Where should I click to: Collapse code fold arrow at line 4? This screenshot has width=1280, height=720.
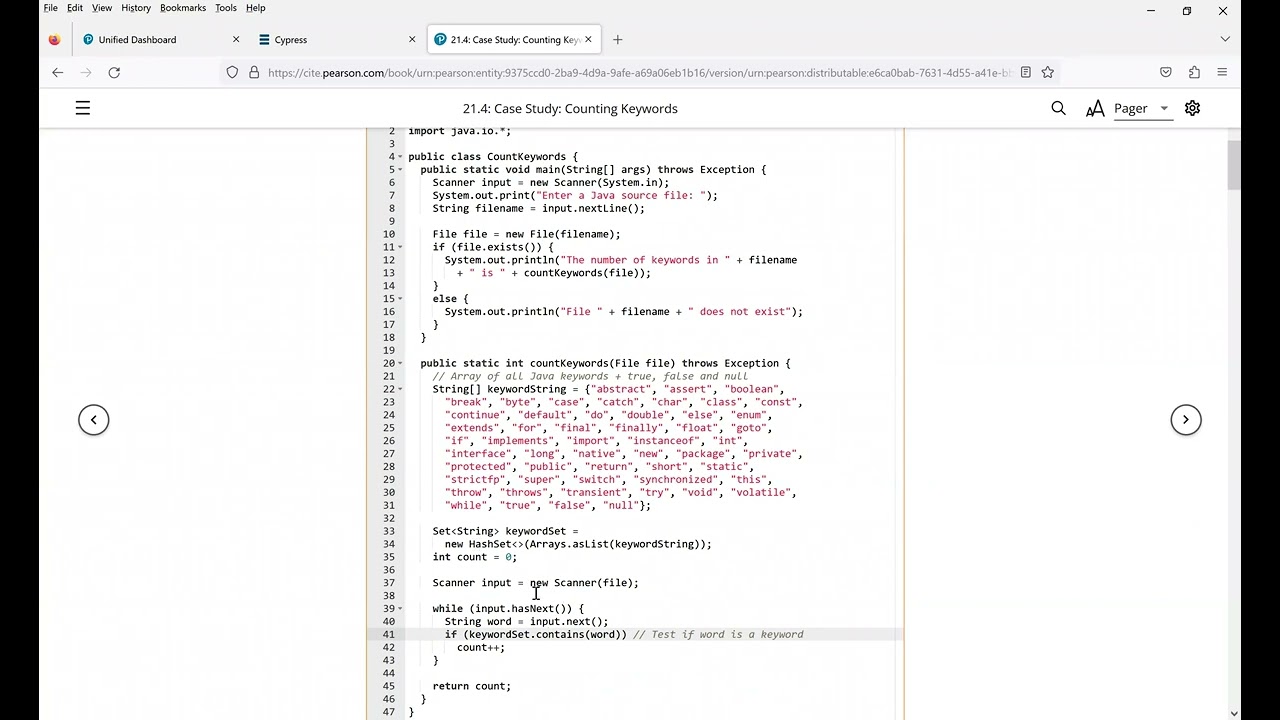point(400,157)
